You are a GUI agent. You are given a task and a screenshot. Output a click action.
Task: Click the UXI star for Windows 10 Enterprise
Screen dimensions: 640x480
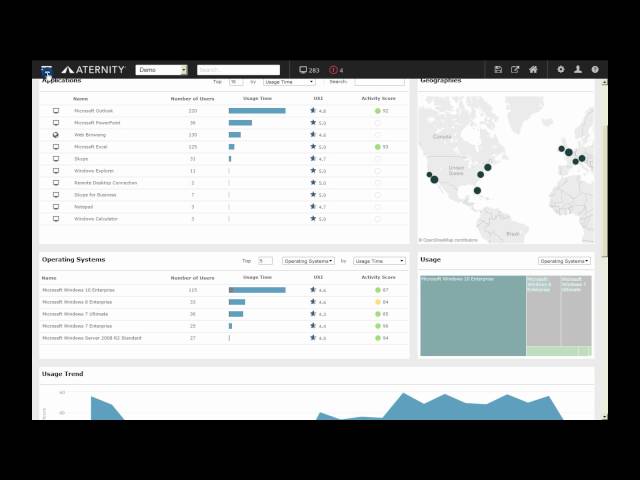coord(313,289)
